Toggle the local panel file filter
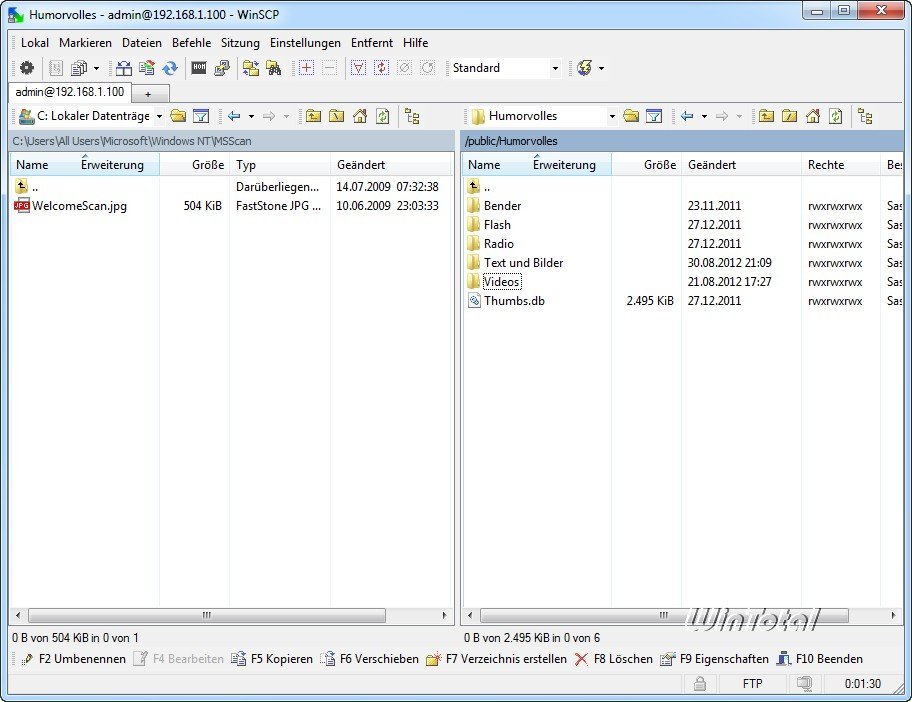This screenshot has width=912, height=702. (x=200, y=116)
